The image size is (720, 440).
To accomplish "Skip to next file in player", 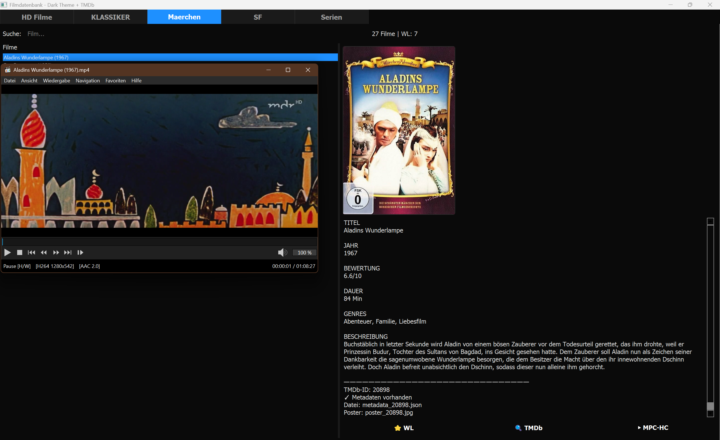I will click(x=68, y=252).
